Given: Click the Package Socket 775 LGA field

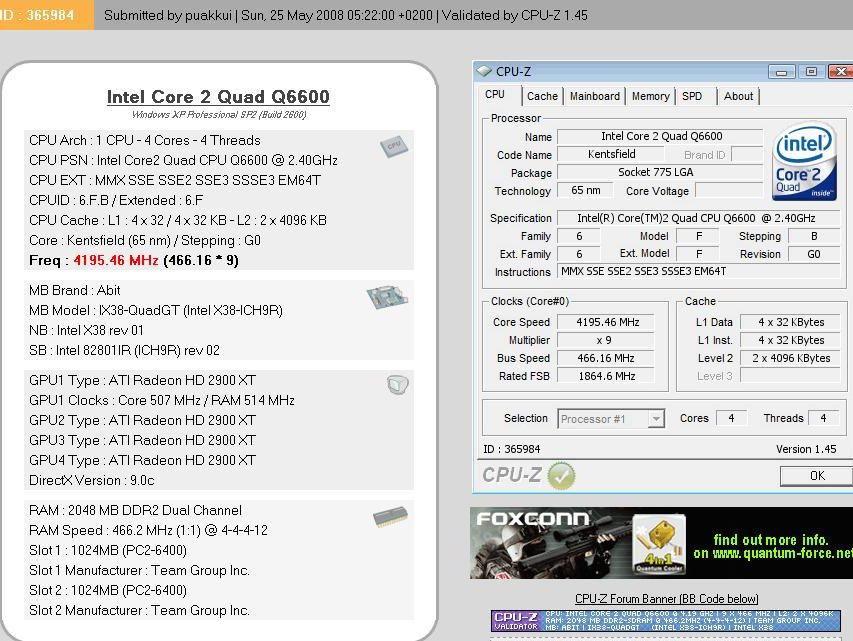Looking at the screenshot, I should click(x=661, y=172).
